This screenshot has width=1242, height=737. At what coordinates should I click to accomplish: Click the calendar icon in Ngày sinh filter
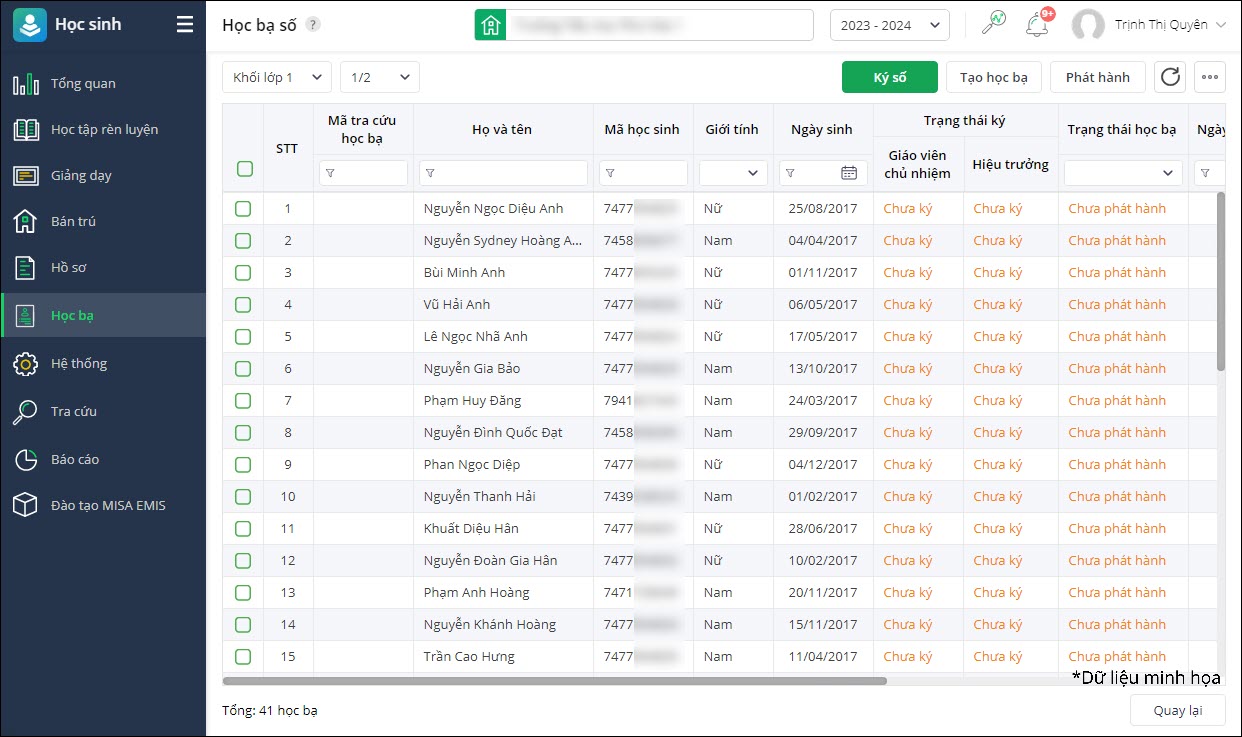pos(849,173)
